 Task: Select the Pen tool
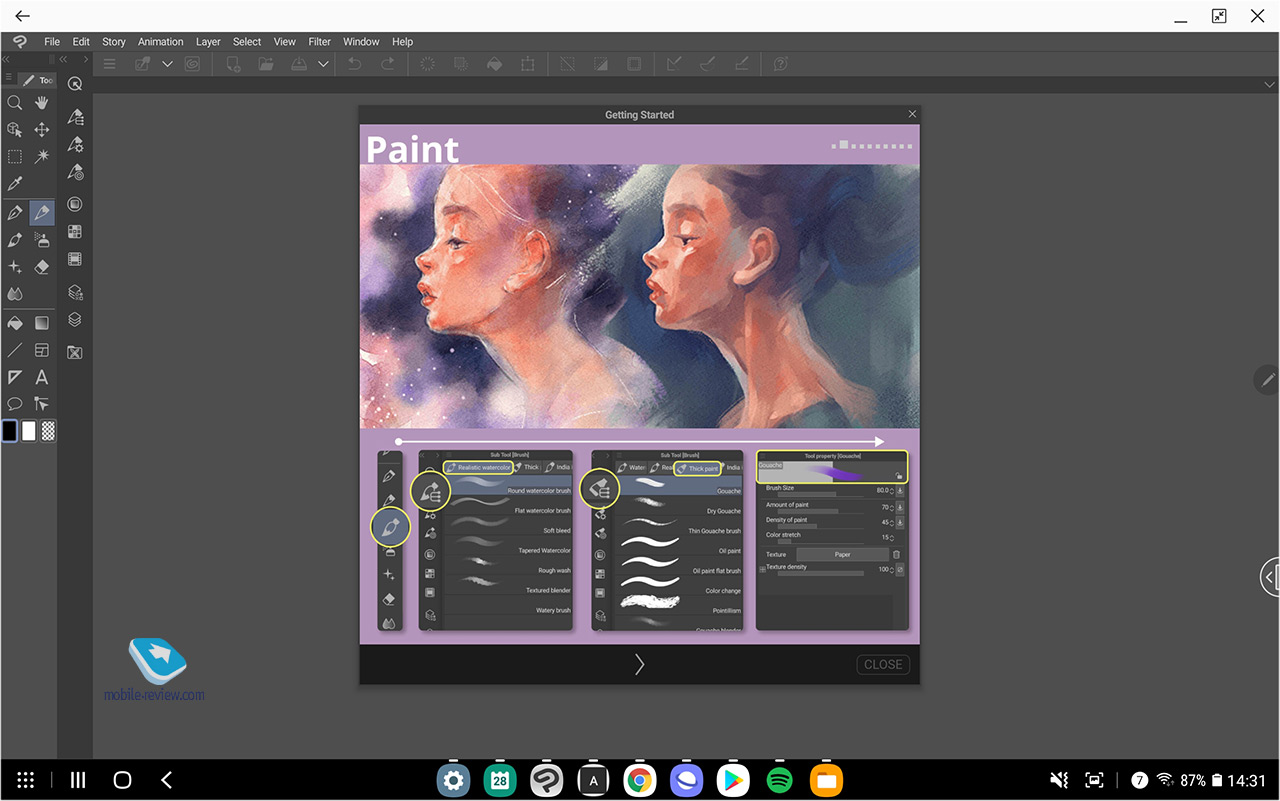click(x=14, y=212)
